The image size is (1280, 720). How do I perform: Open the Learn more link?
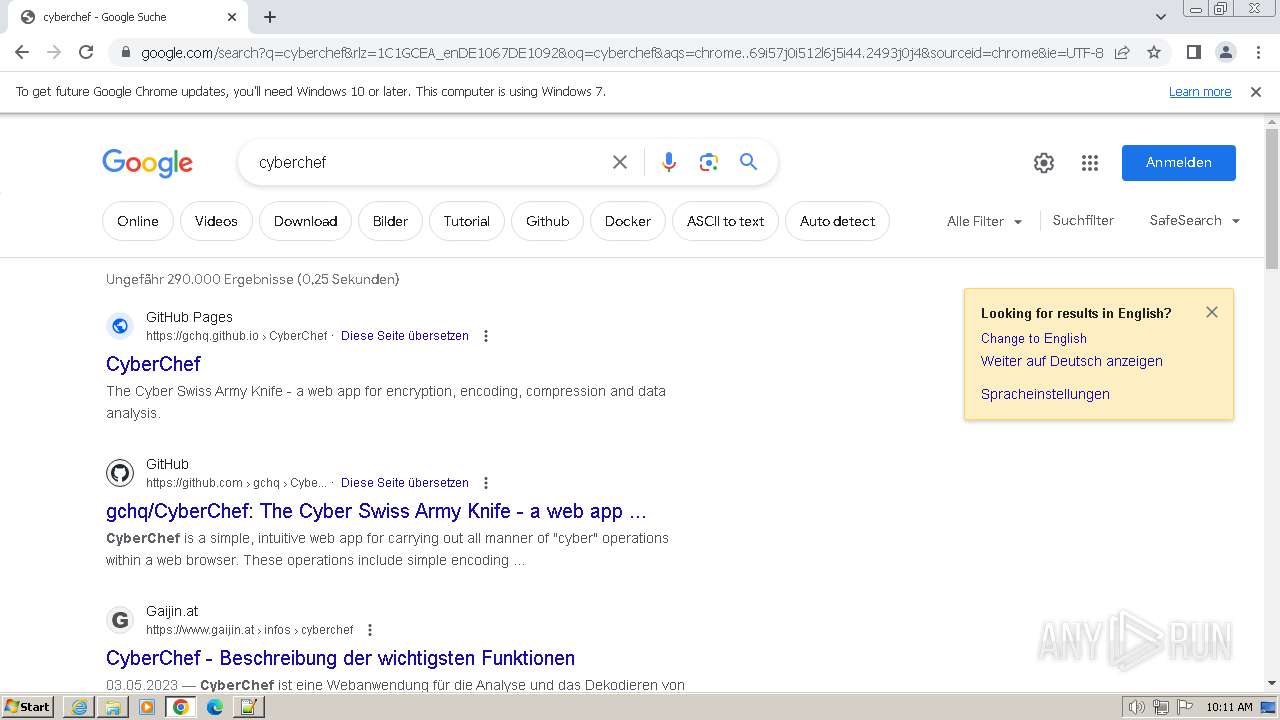click(1200, 92)
